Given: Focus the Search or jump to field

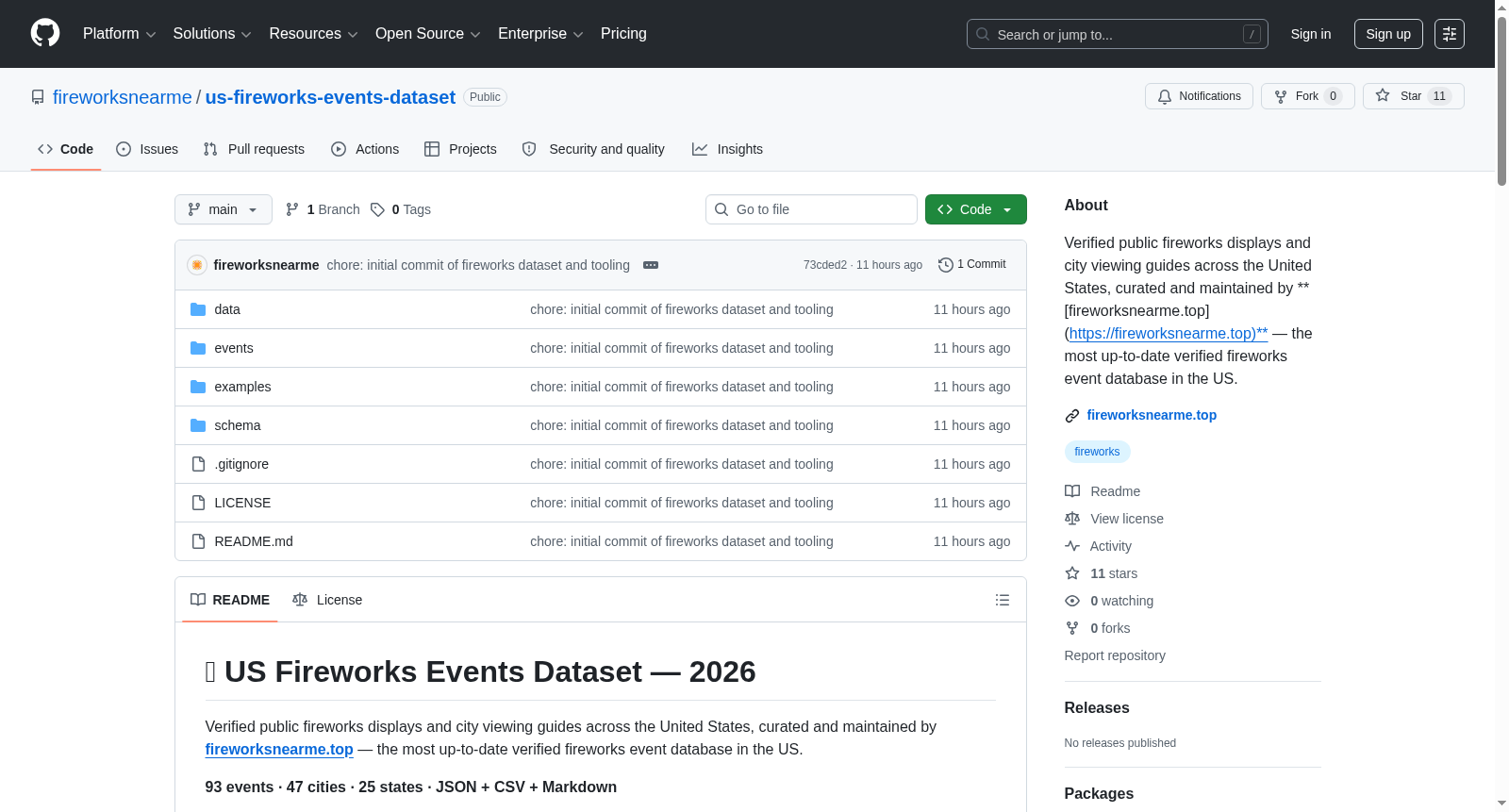Looking at the screenshot, I should [1117, 34].
